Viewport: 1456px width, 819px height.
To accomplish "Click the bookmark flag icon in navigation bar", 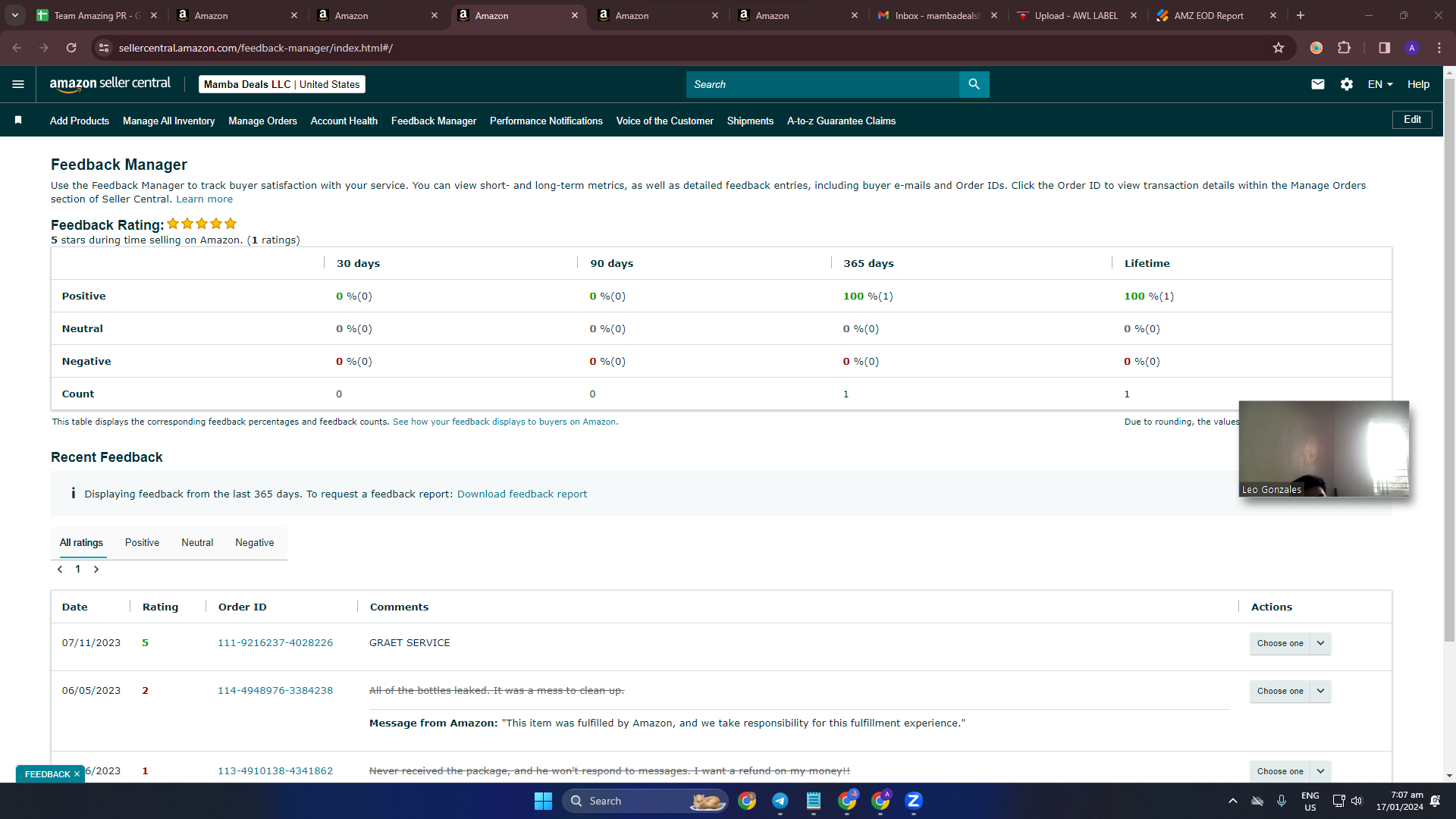I will [18, 120].
